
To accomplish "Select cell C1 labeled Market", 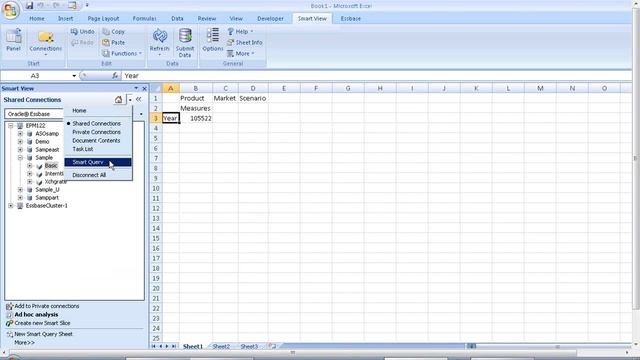I will pos(225,98).
